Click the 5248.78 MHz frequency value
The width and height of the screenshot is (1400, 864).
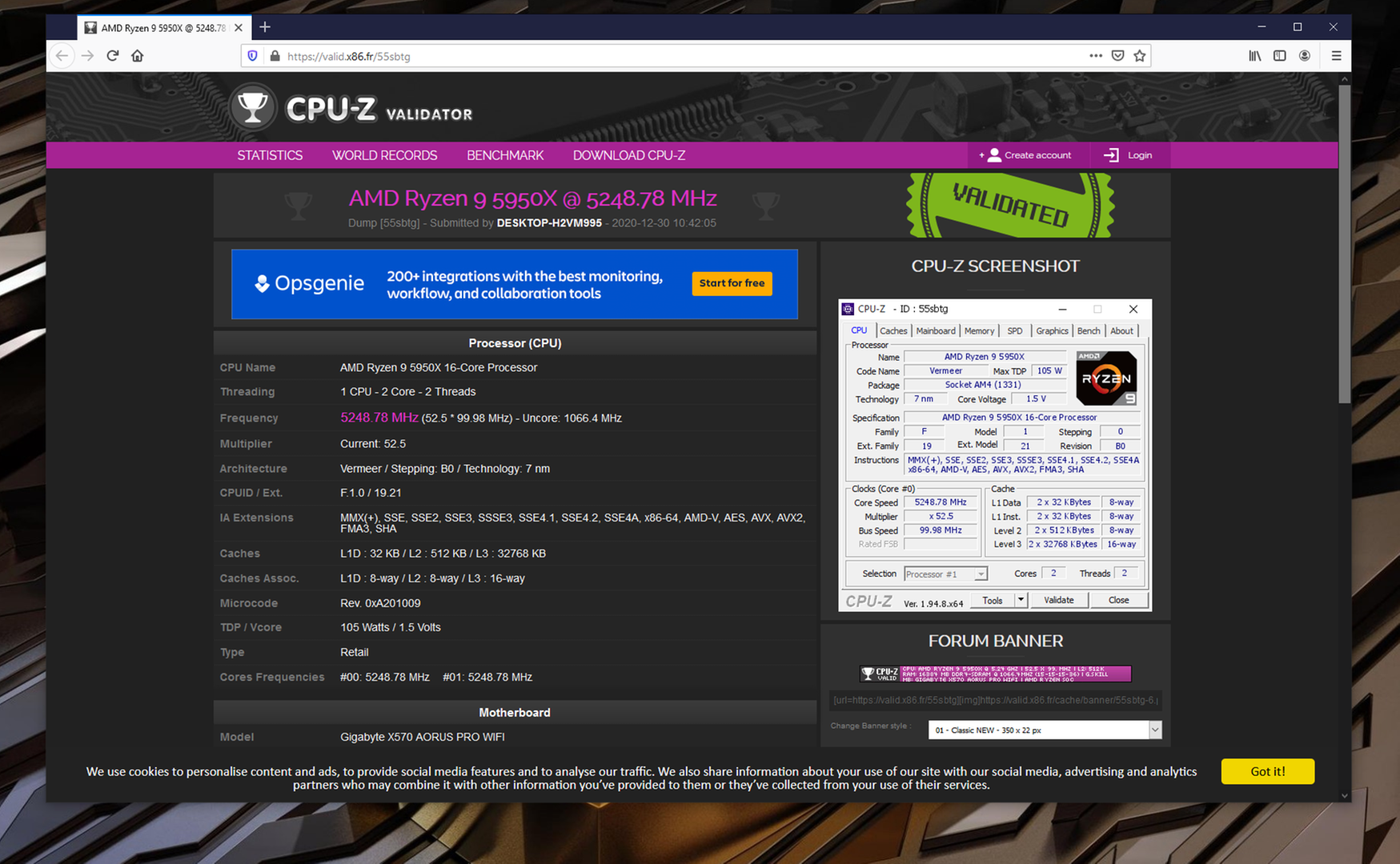point(379,418)
